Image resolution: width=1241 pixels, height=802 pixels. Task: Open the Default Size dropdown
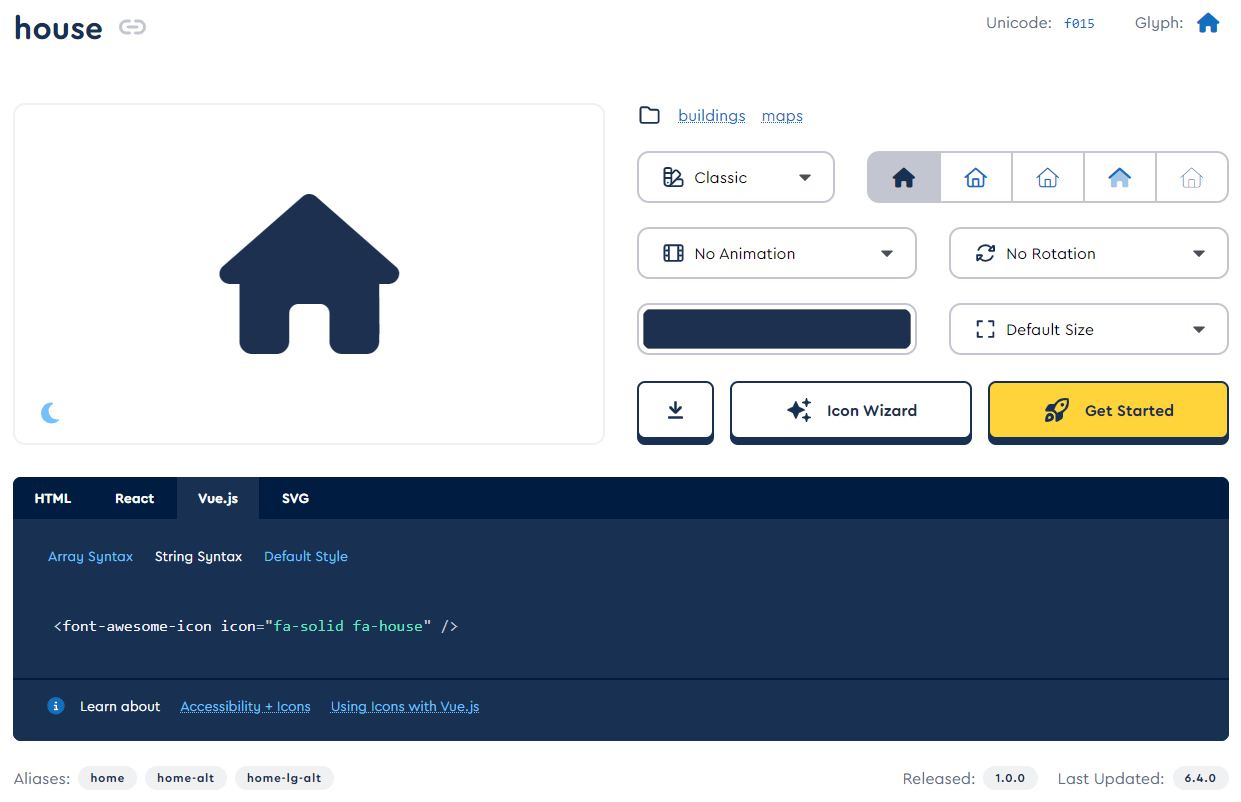click(x=1089, y=329)
